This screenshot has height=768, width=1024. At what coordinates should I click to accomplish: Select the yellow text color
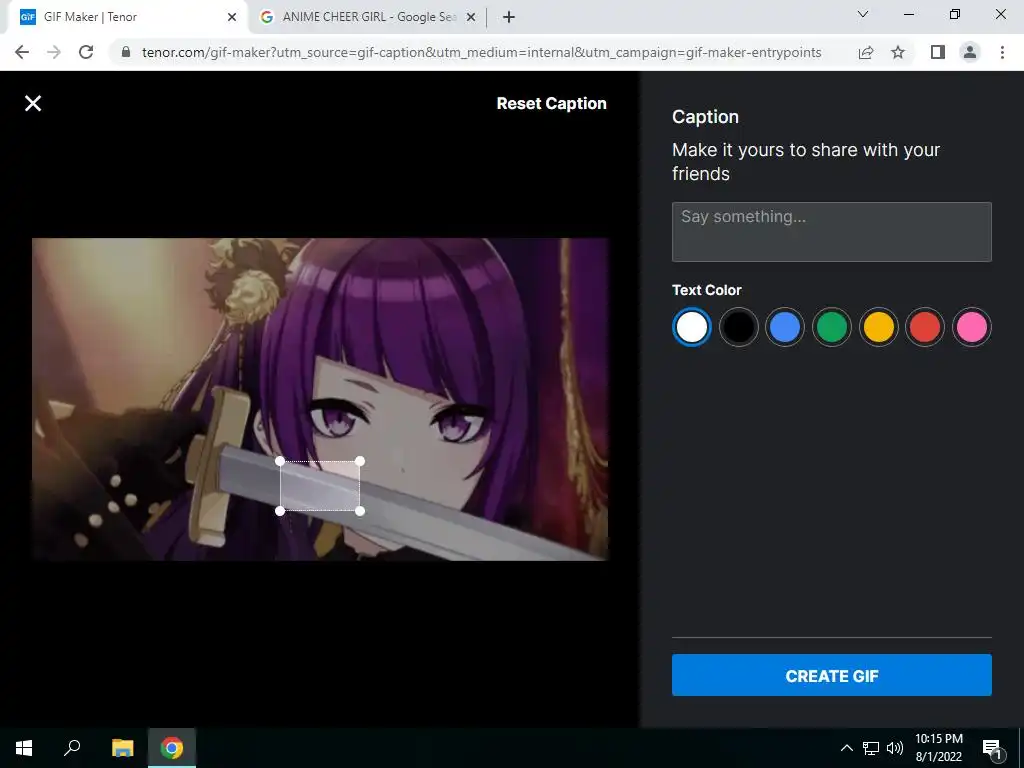click(x=878, y=327)
